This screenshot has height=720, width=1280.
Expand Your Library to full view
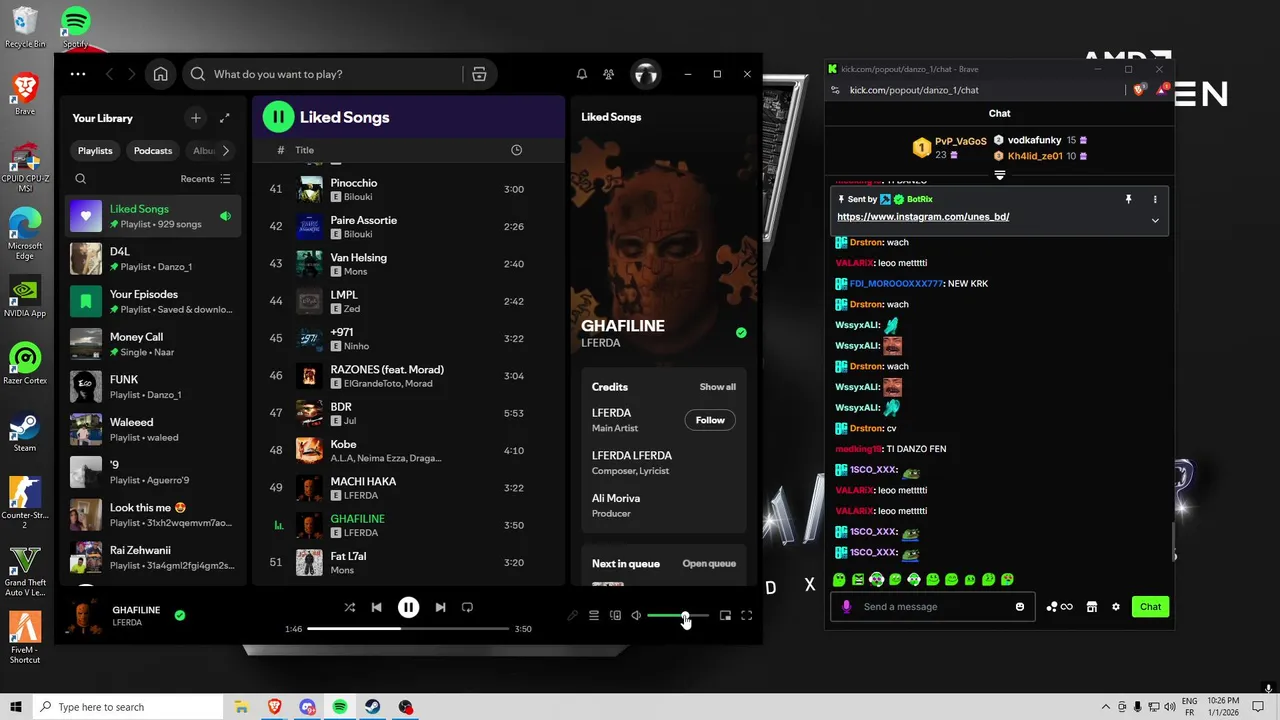pyautogui.click(x=225, y=118)
